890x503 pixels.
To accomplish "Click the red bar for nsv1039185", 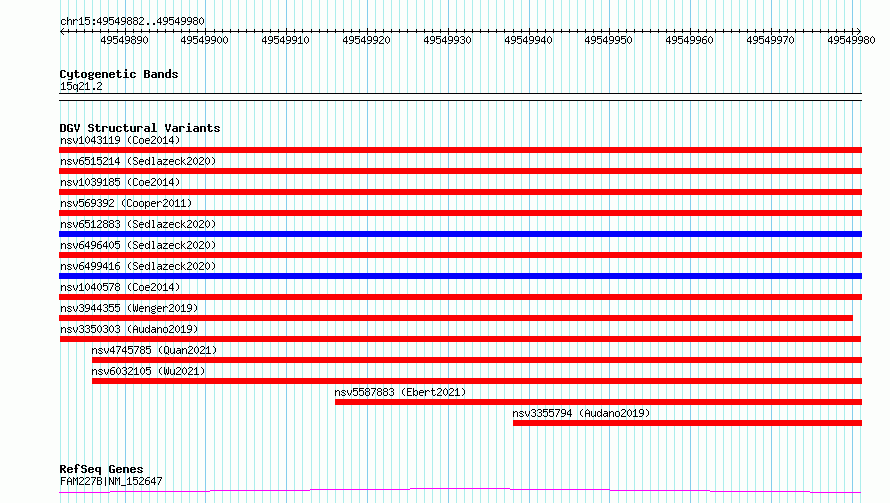I will (460, 192).
